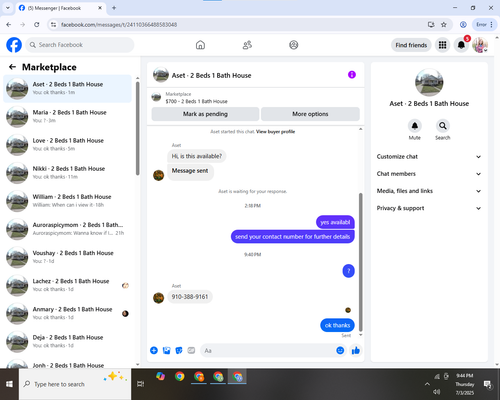The width and height of the screenshot is (500, 400).
Task: Open the Auroraspicymom conversation
Action: point(68,229)
